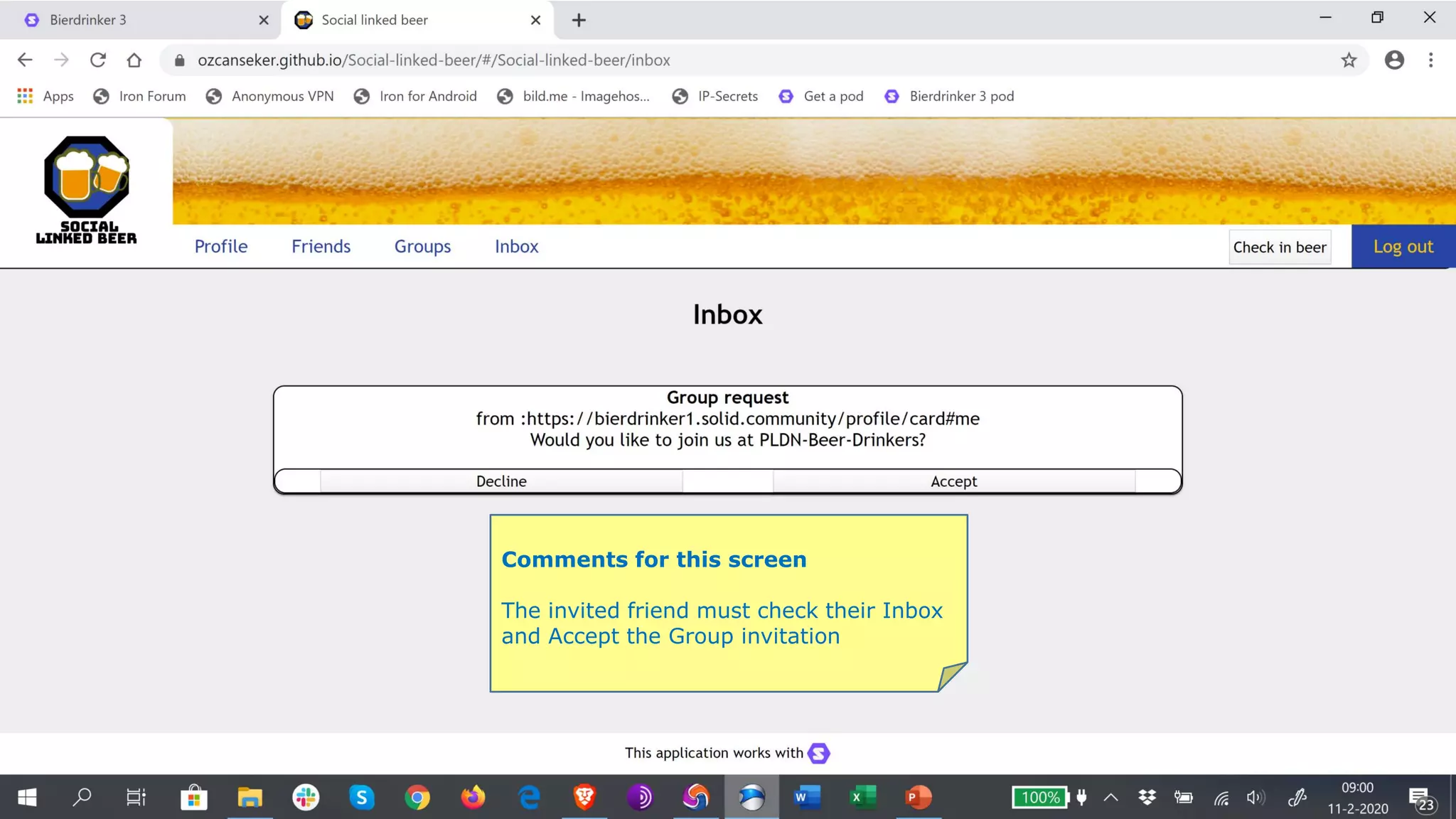Log out of Social Linked Beer
This screenshot has height=819, width=1456.
[1403, 247]
